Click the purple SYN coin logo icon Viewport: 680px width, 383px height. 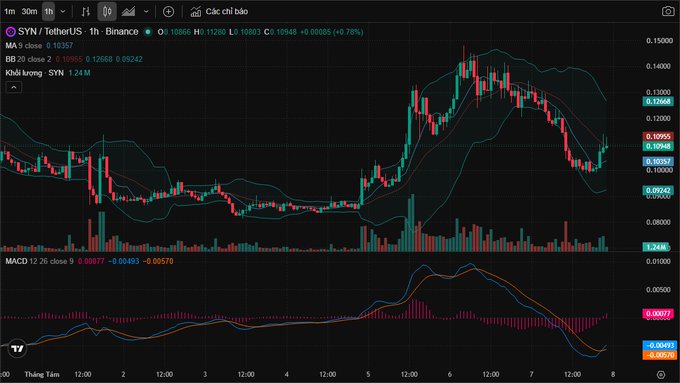(10, 32)
